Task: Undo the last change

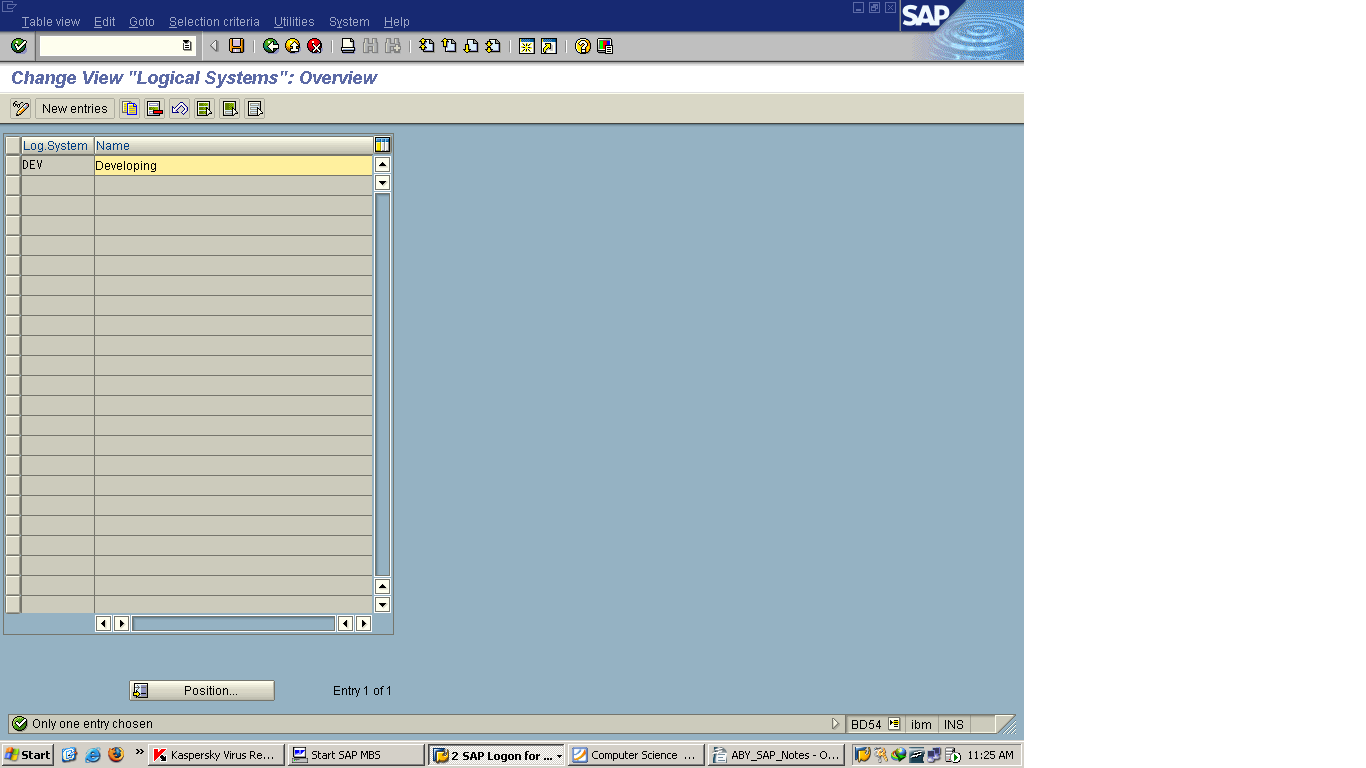Action: click(x=179, y=108)
